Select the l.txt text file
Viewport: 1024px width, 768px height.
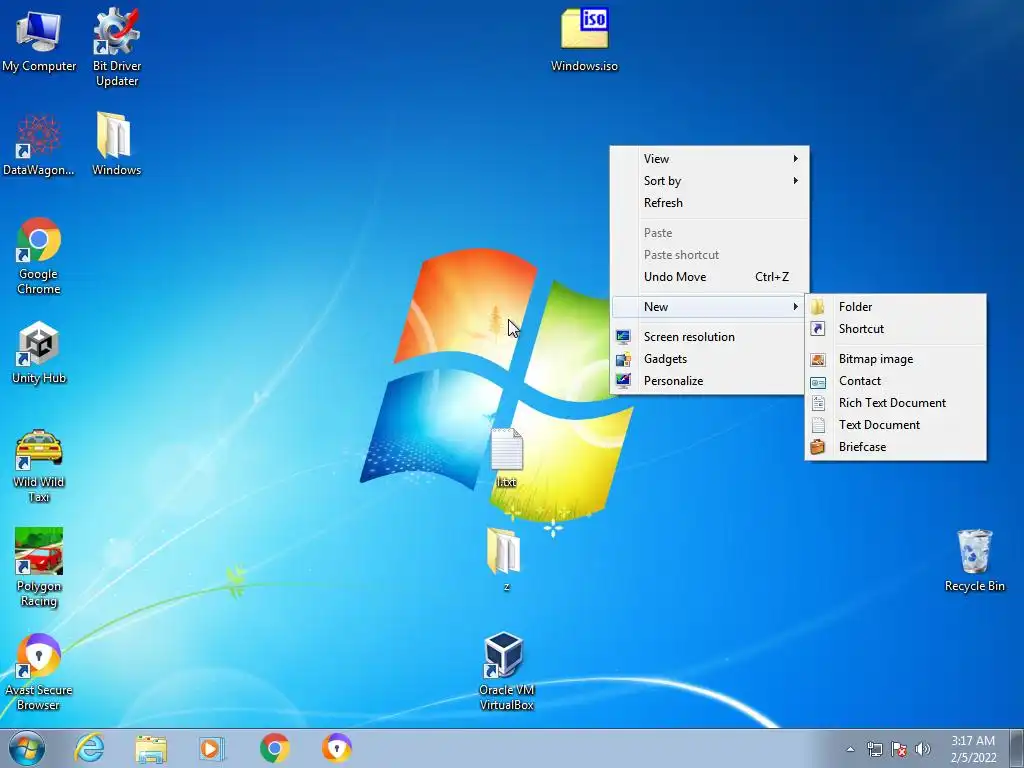[506, 458]
